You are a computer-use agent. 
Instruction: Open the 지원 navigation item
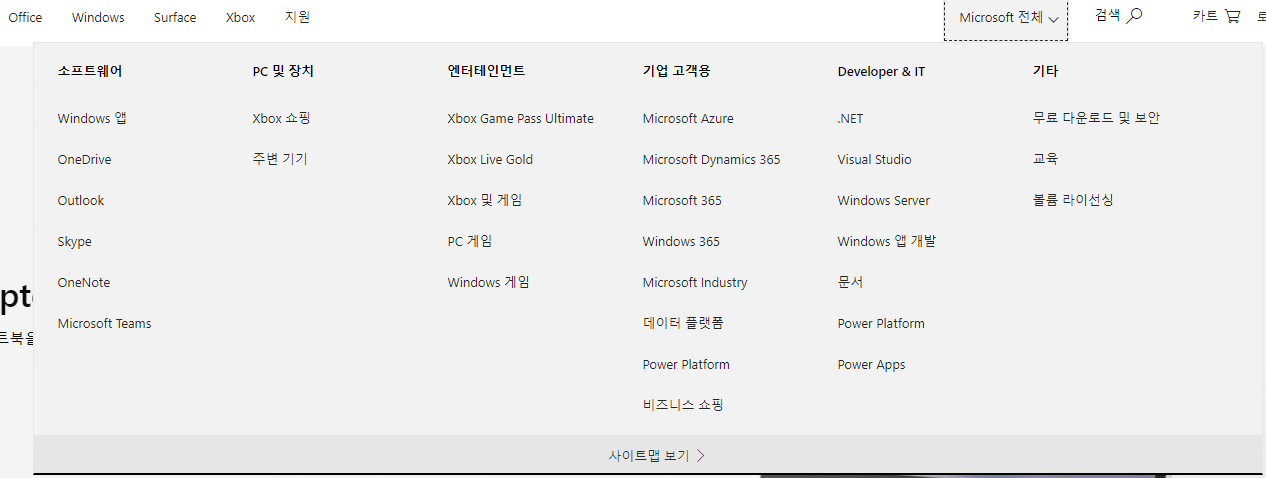pos(298,17)
